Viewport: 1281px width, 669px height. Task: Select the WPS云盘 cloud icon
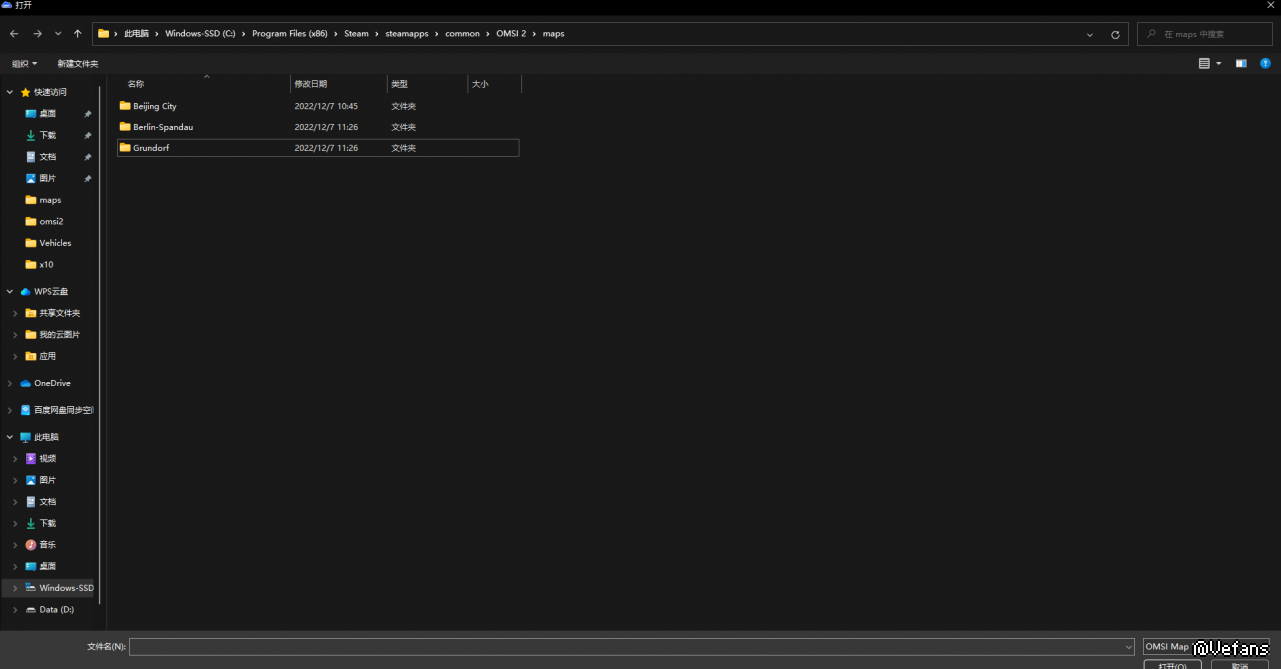25,292
